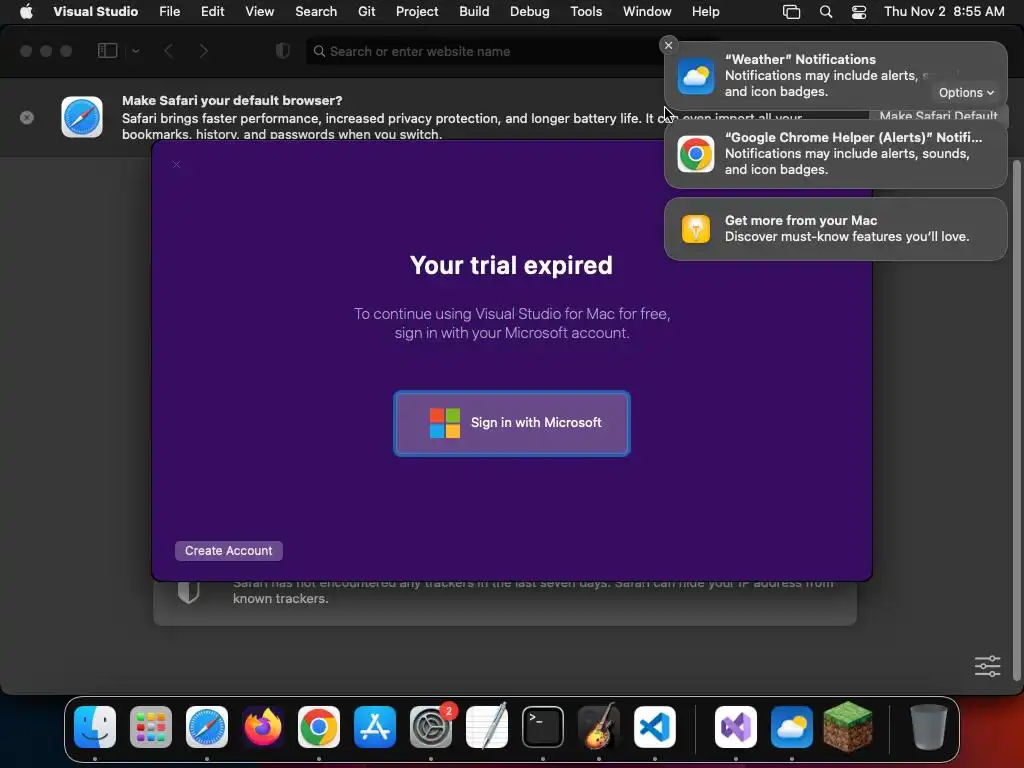The height and width of the screenshot is (768, 1024).
Task: Close the trial expired dialog
Action: (176, 165)
